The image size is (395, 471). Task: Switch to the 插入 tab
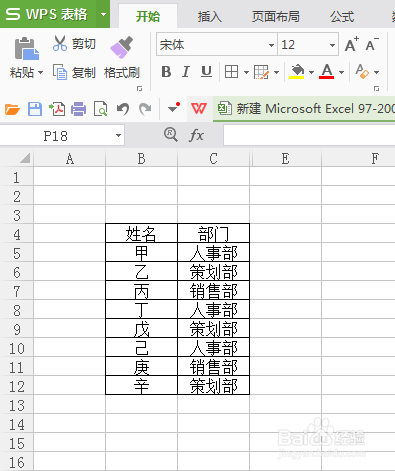click(210, 16)
